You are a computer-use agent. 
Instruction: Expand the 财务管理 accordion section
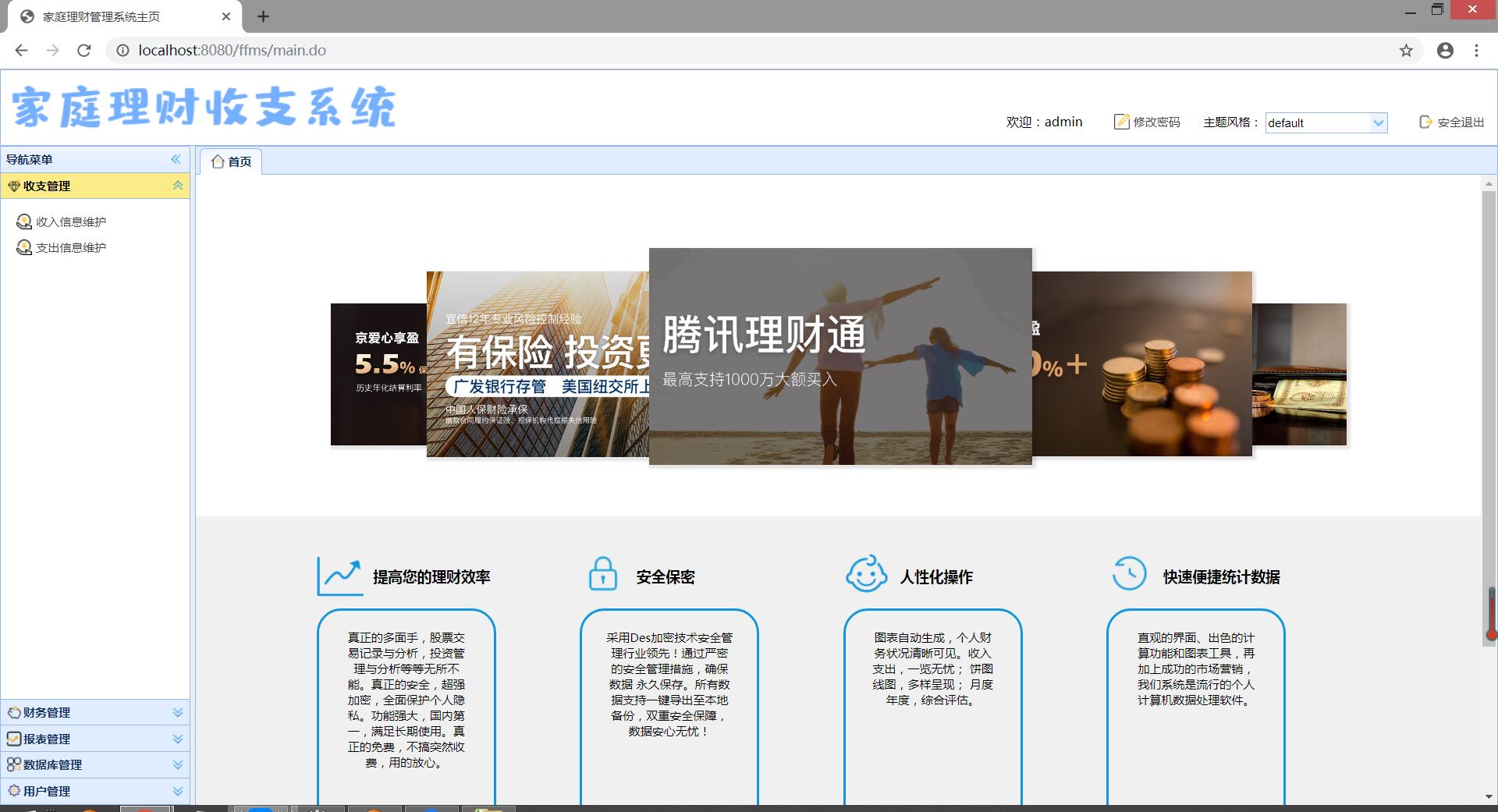click(177, 712)
